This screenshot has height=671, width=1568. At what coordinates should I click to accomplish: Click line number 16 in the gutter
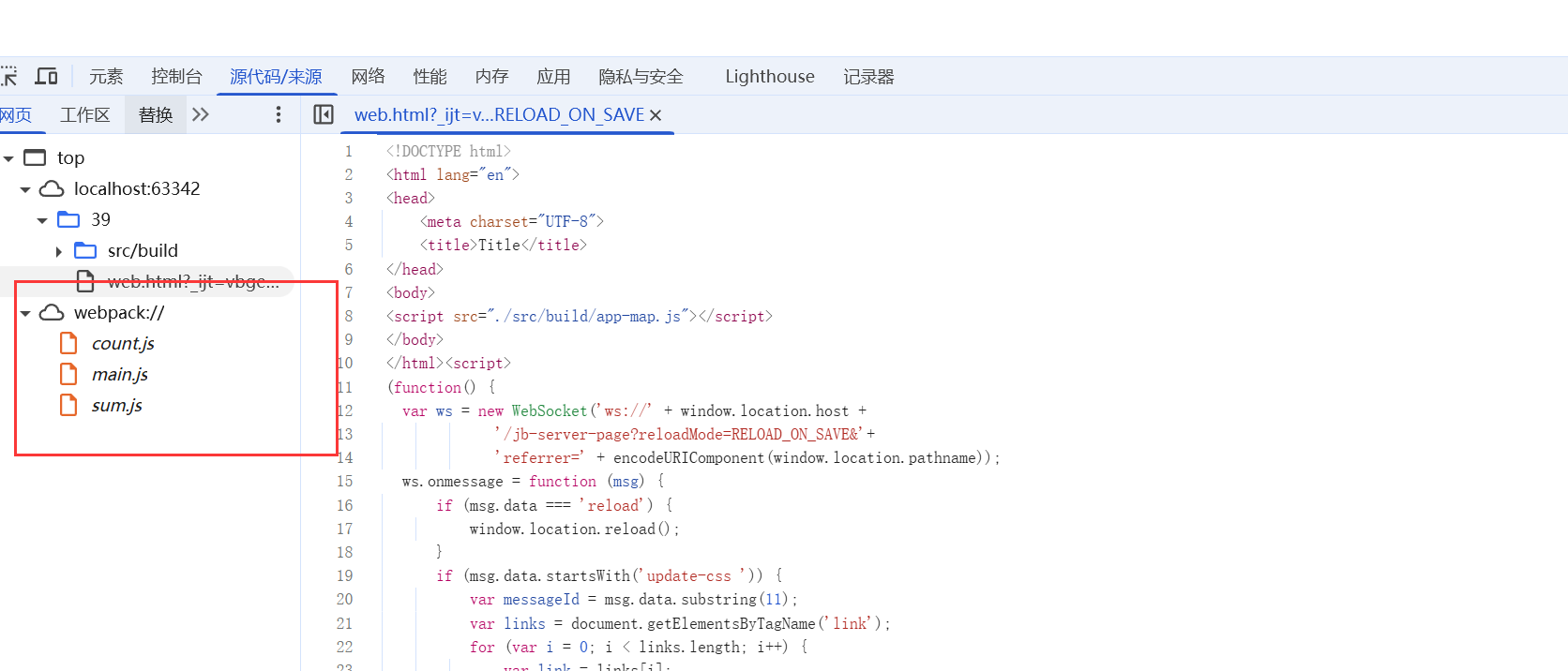[344, 505]
